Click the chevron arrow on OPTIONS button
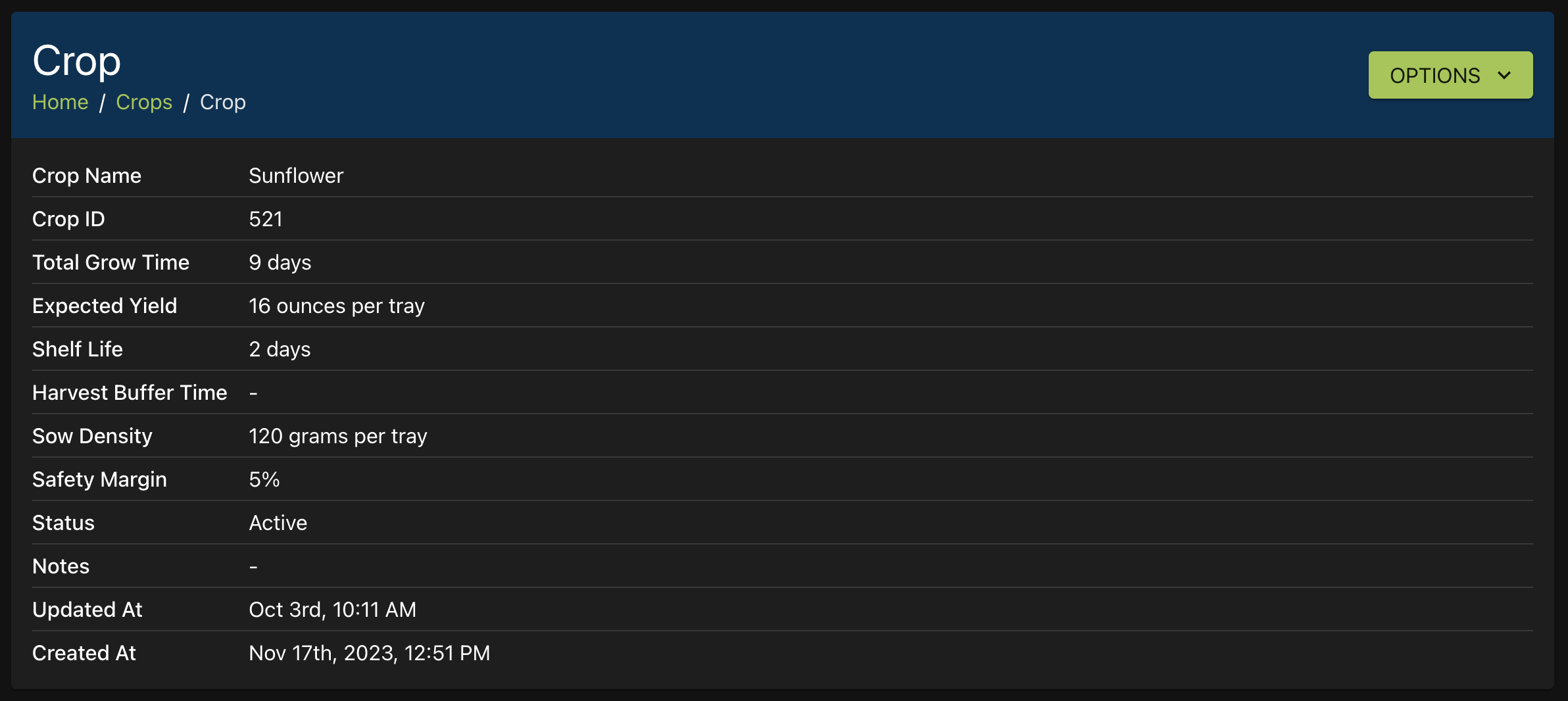This screenshot has height=701, width=1568. (x=1504, y=76)
